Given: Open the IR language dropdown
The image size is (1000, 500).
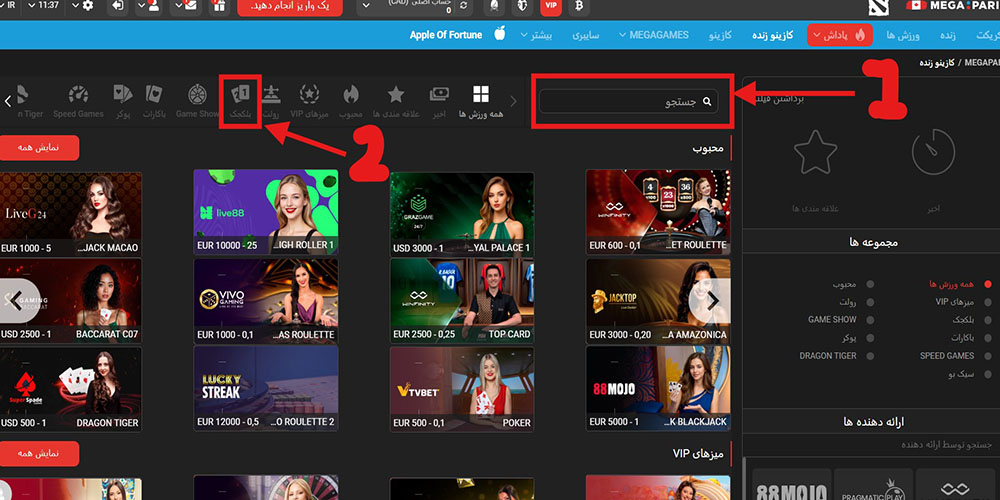Looking at the screenshot, I should click(x=9, y=5).
